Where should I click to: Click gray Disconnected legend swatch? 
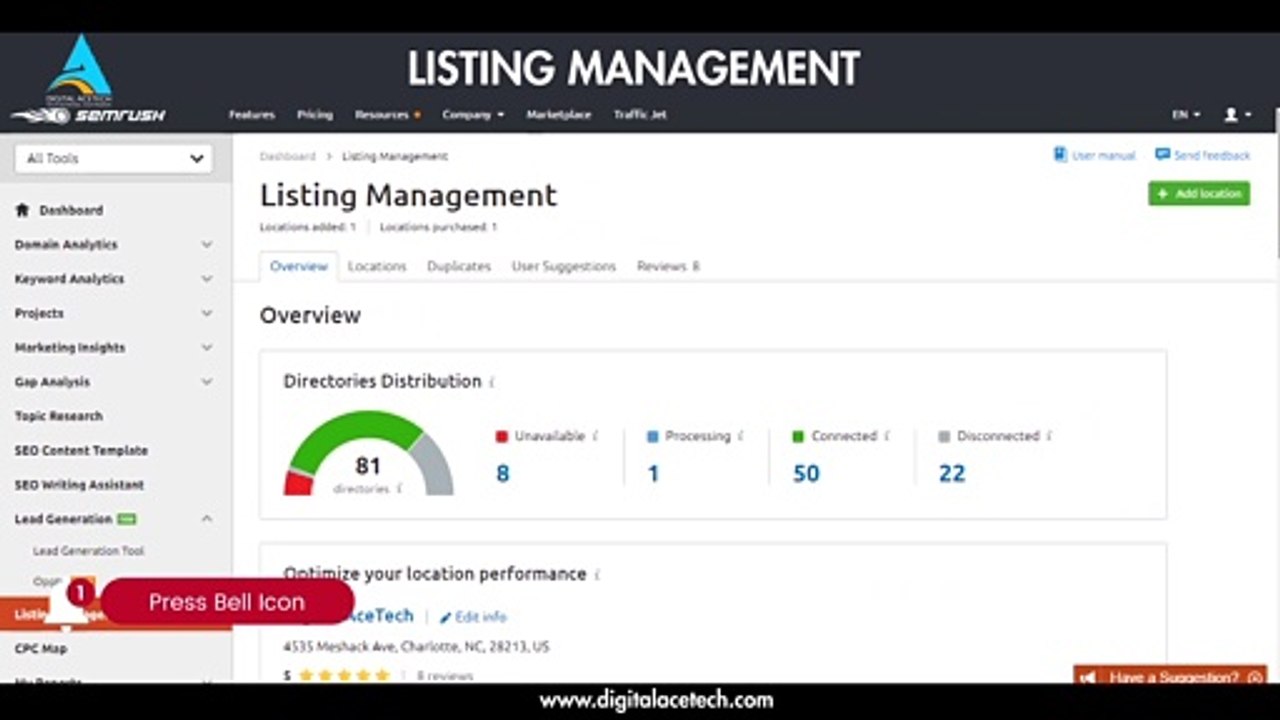[944, 437]
